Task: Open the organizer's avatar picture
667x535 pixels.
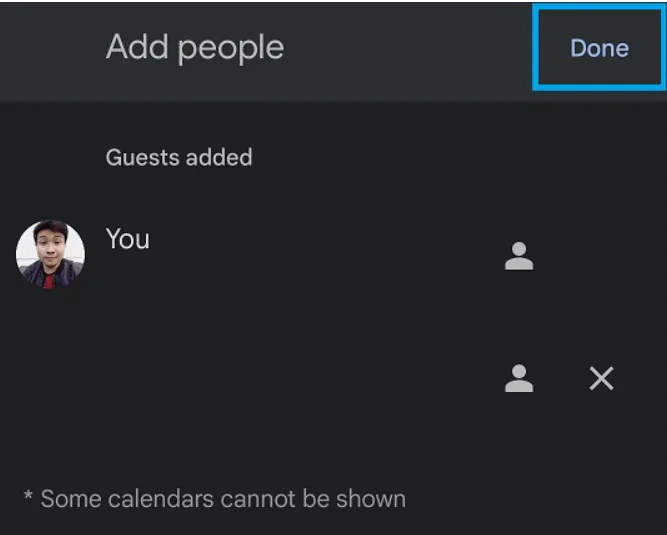Action: pos(51,255)
